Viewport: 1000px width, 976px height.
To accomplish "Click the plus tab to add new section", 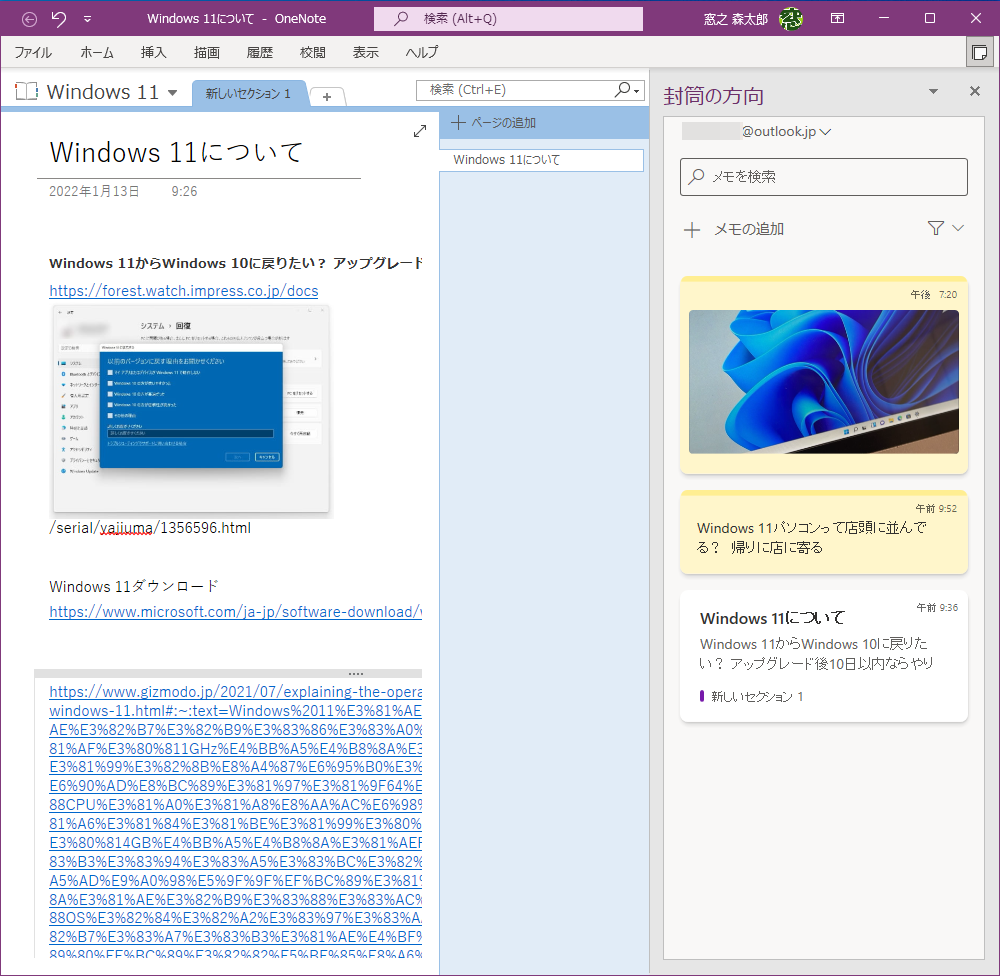I will point(327,98).
